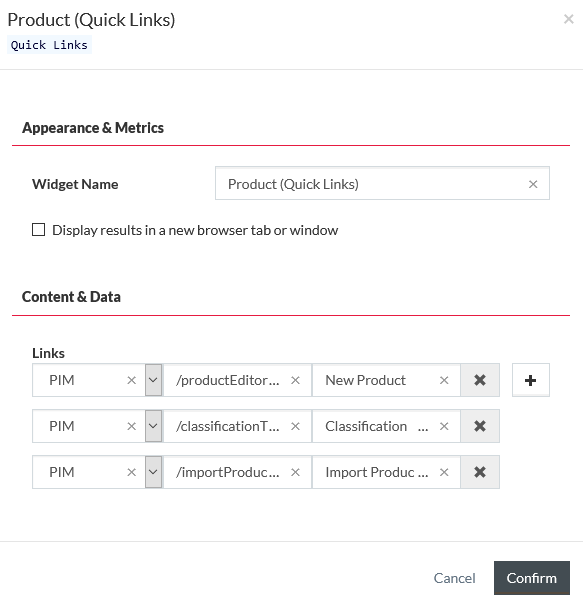Expand PIM dropdown in second link row
The width and height of the screenshot is (583, 605).
[x=153, y=426]
